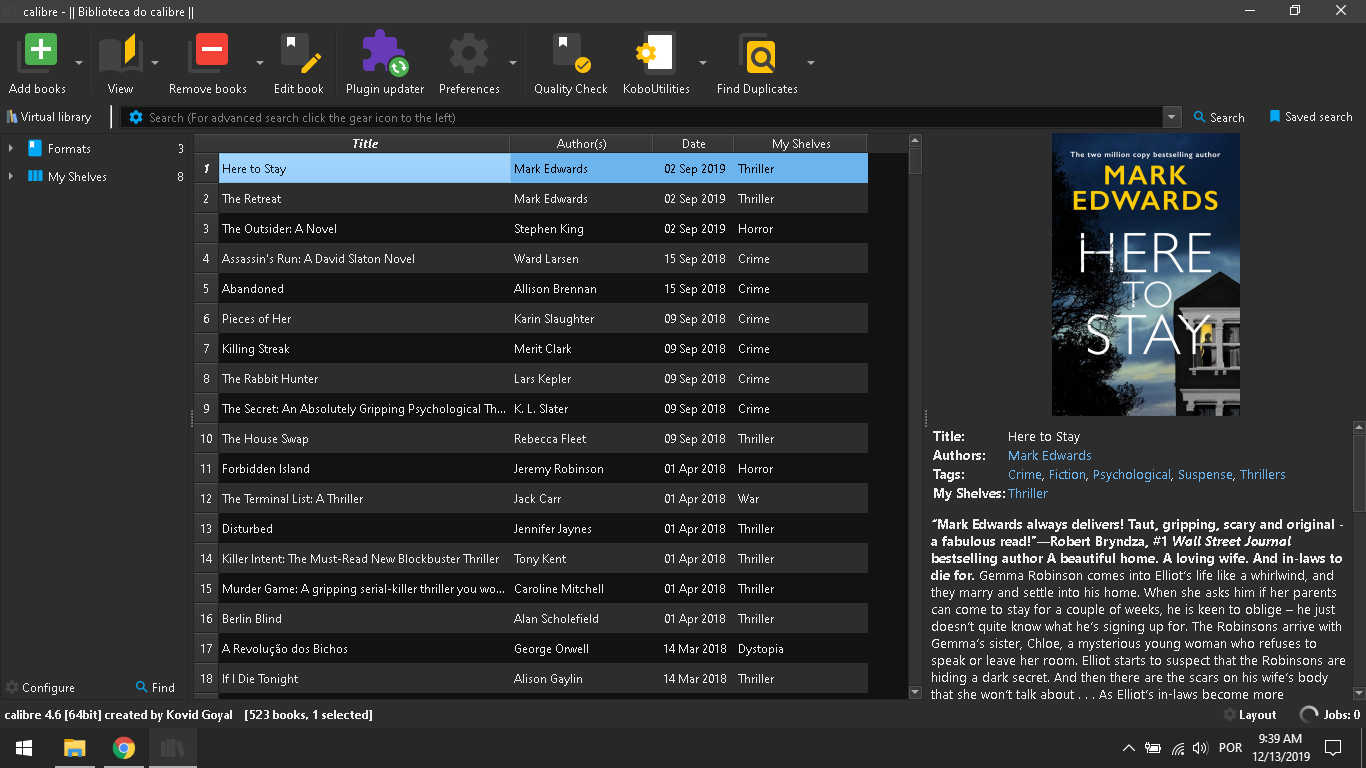Open the Add books dropdown arrow
The height and width of the screenshot is (768, 1366).
click(x=77, y=62)
